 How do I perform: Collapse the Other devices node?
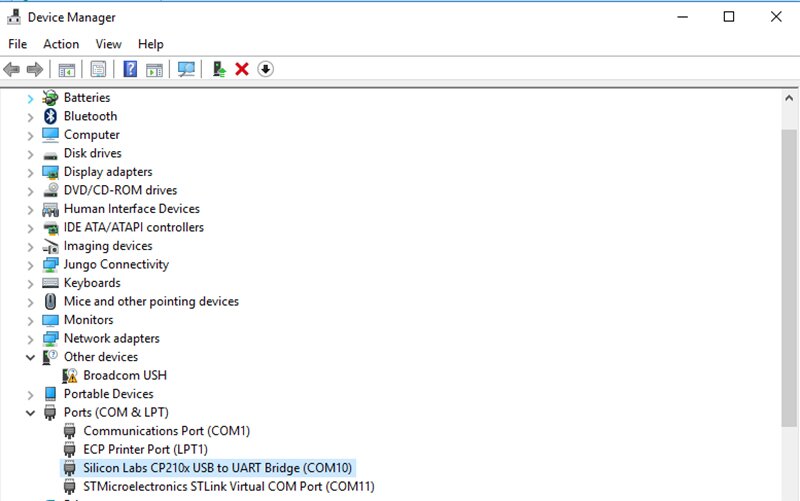tap(30, 358)
